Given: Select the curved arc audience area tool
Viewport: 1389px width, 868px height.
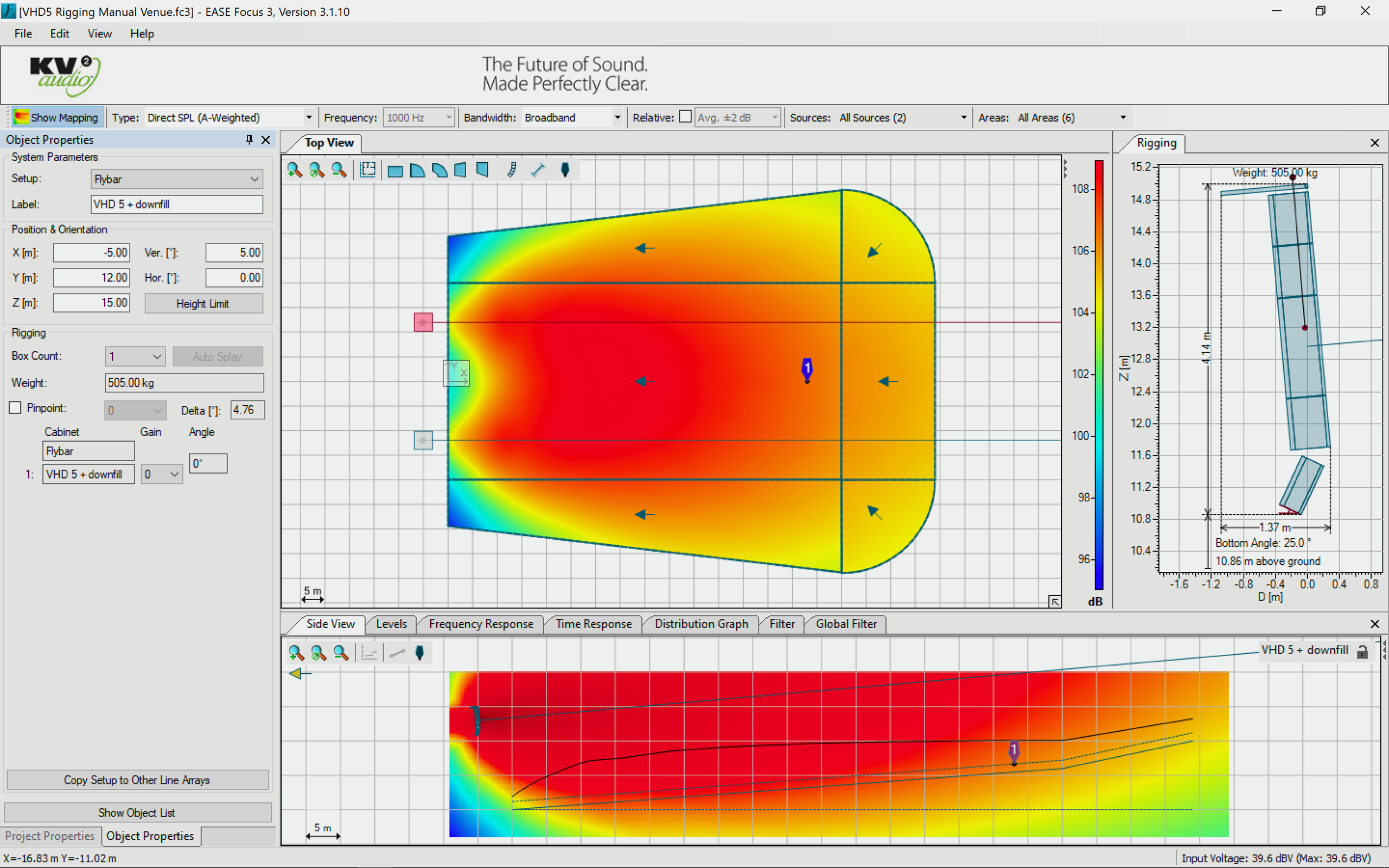Looking at the screenshot, I should pyautogui.click(x=439, y=170).
